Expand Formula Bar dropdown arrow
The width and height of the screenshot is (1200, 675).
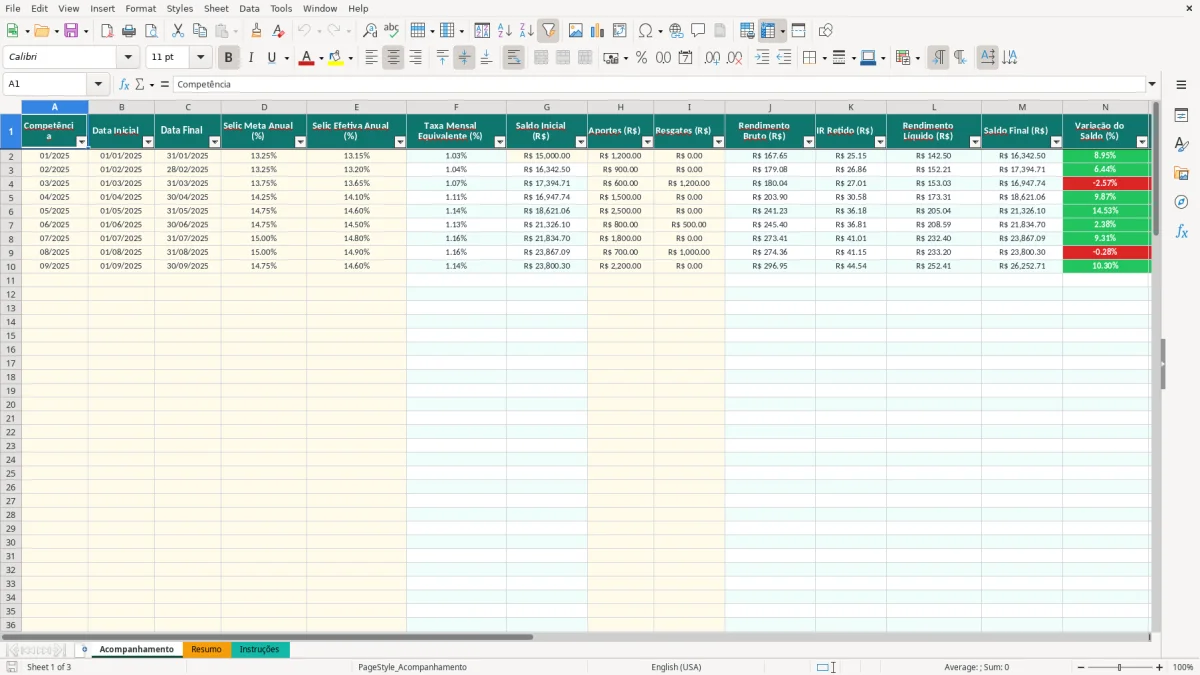(1152, 84)
